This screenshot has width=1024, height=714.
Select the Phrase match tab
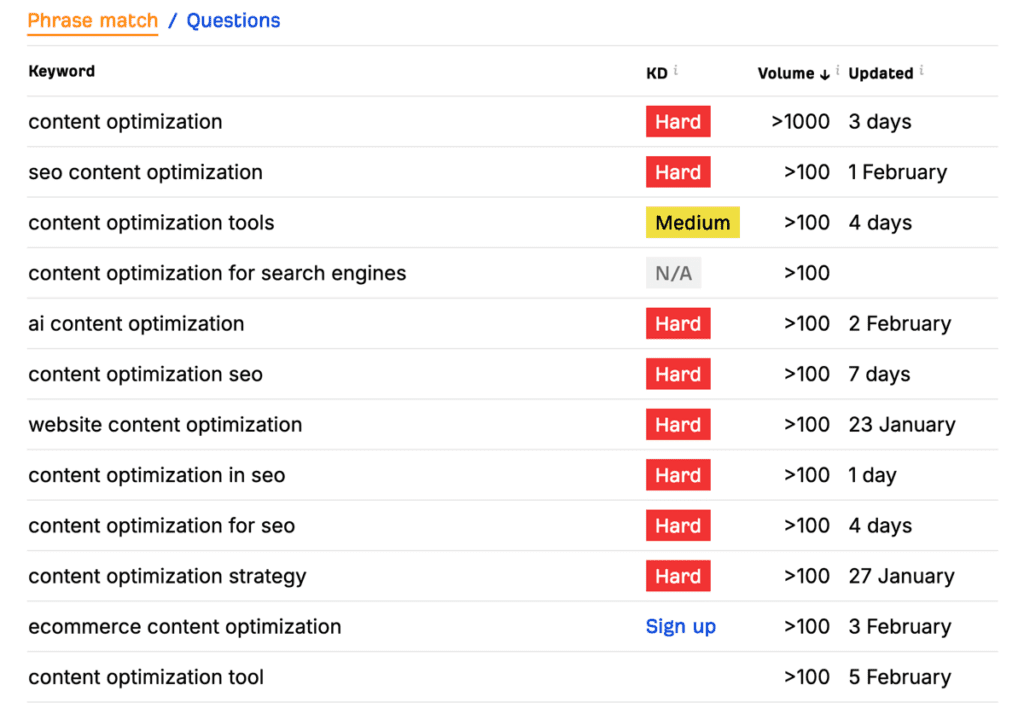[x=92, y=20]
